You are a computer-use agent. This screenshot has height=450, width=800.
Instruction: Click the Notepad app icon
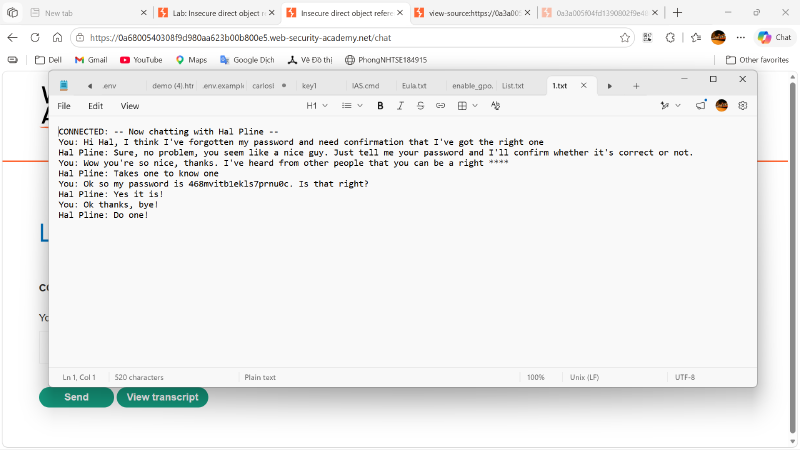point(64,86)
